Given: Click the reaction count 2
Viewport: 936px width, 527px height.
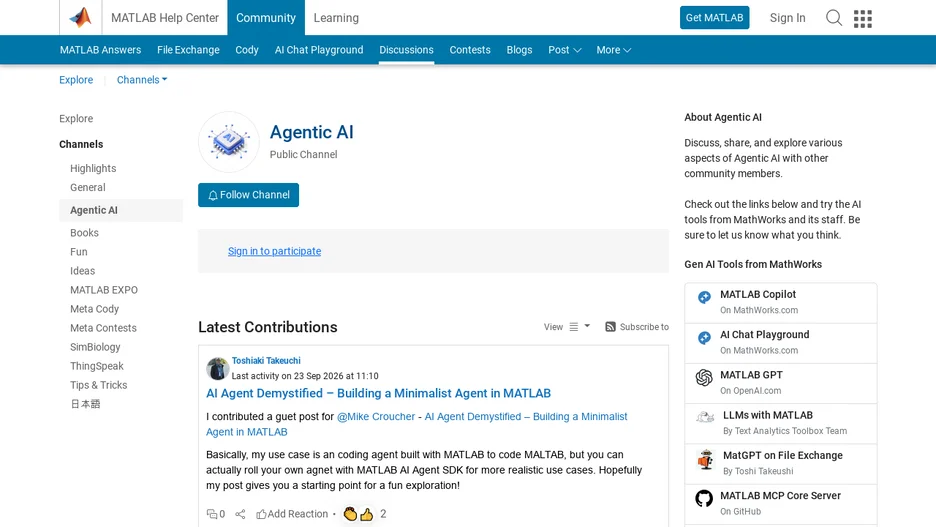Looking at the screenshot, I should [383, 514].
